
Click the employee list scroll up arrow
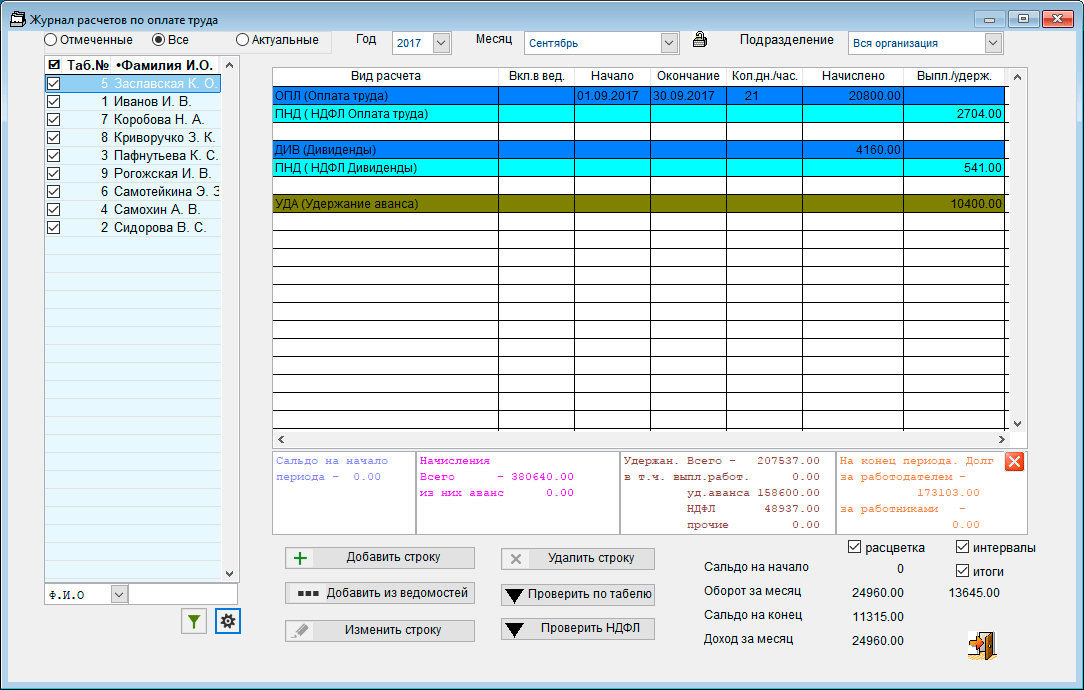coord(230,65)
